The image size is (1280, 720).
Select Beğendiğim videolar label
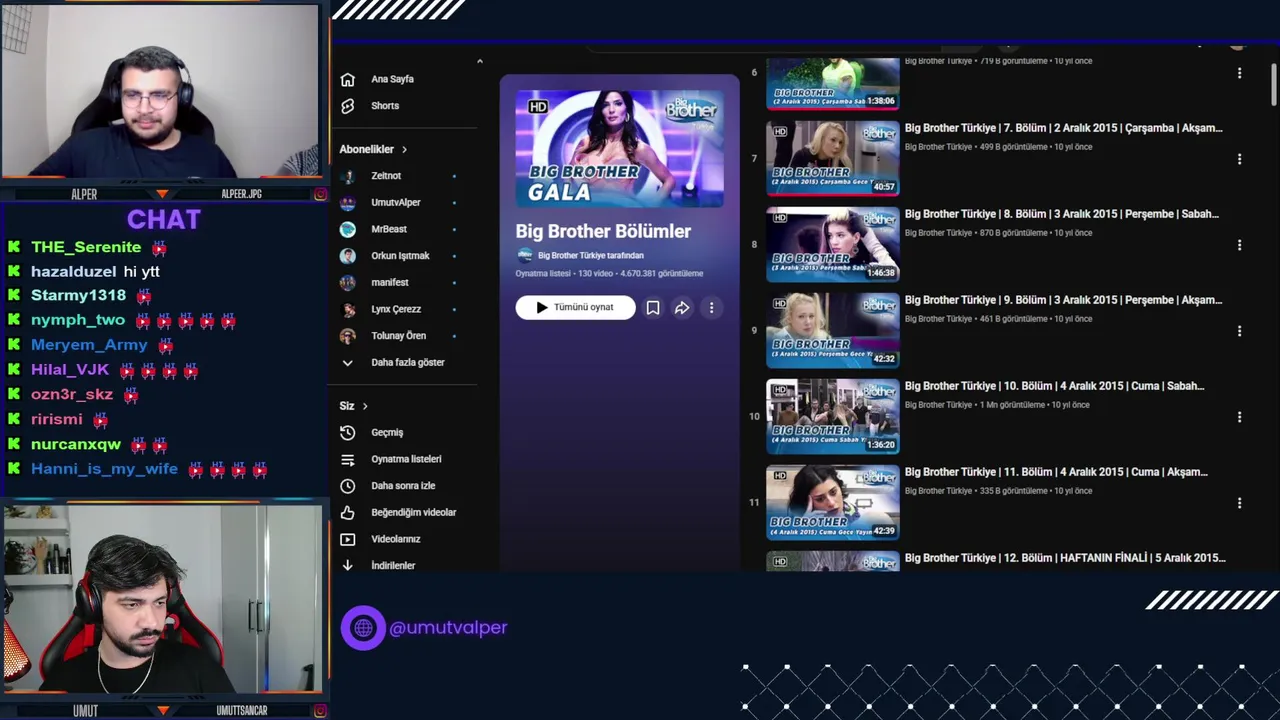(413, 513)
